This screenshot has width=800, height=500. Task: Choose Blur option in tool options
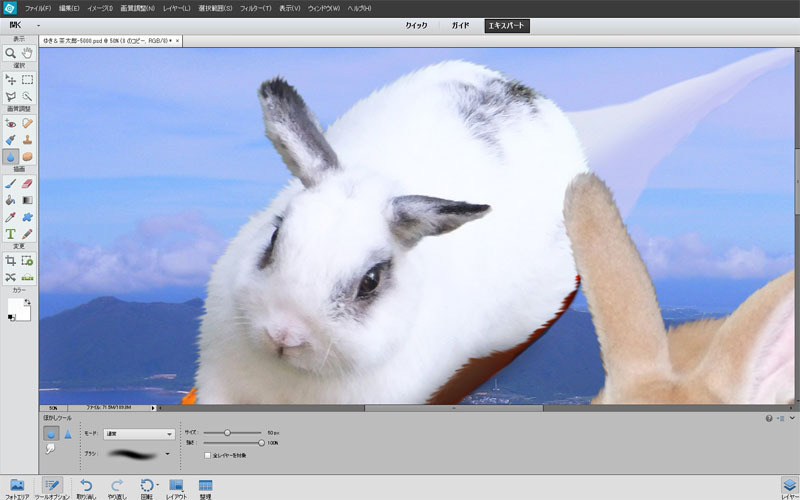[x=51, y=434]
